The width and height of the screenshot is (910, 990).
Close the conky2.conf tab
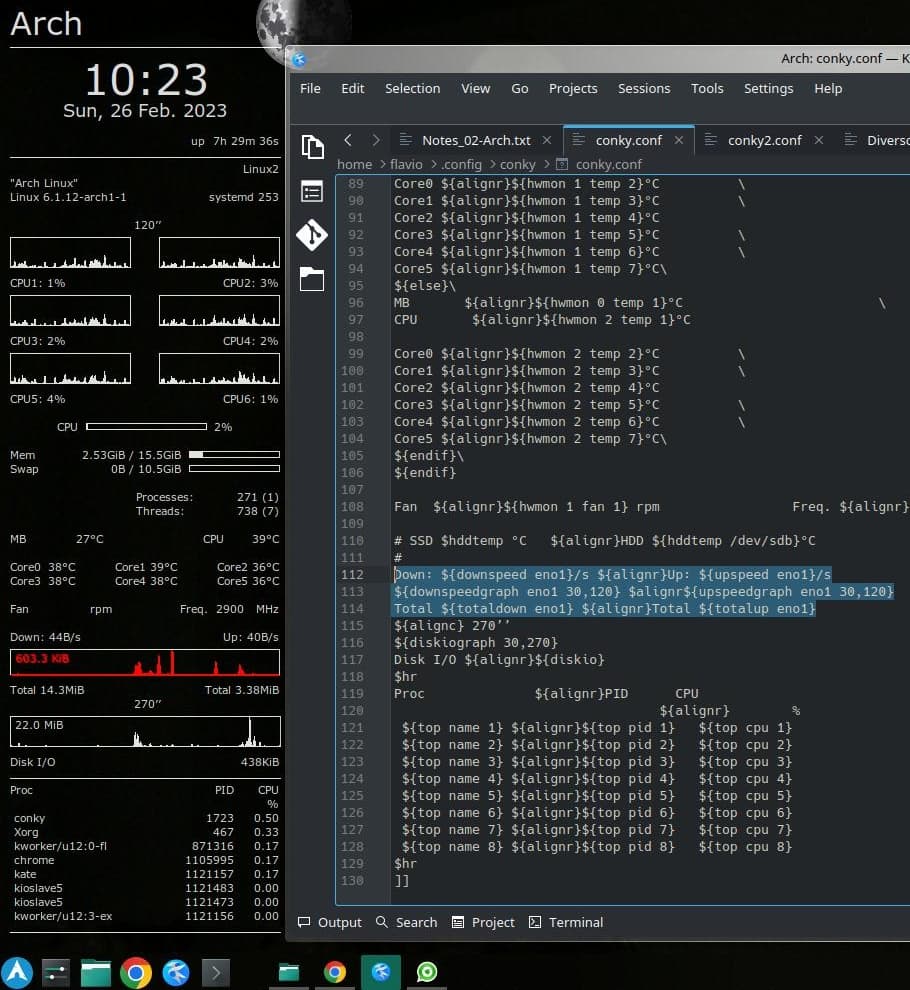coord(818,140)
